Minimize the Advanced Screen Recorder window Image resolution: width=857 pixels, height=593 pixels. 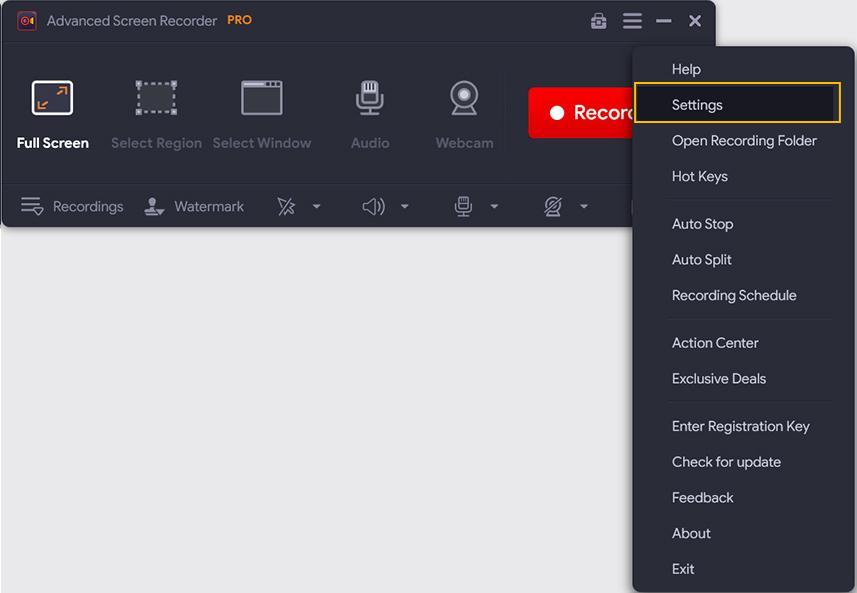(664, 21)
